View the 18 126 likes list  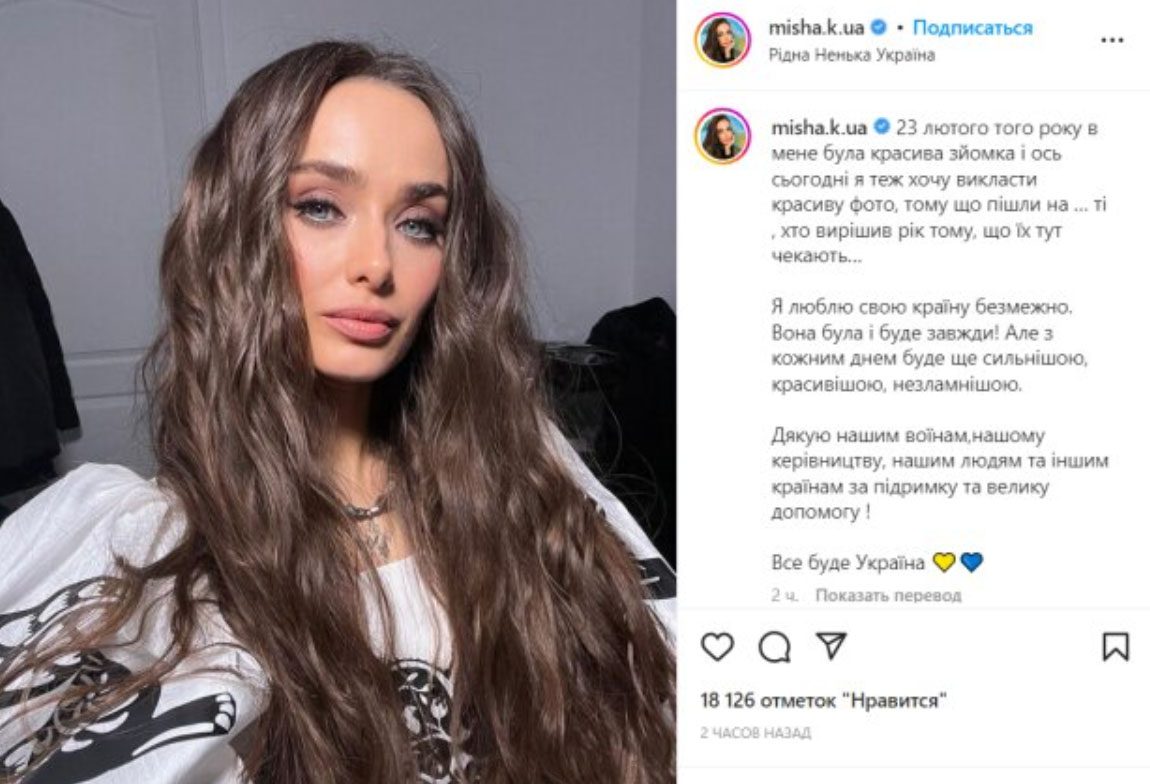pos(824,700)
